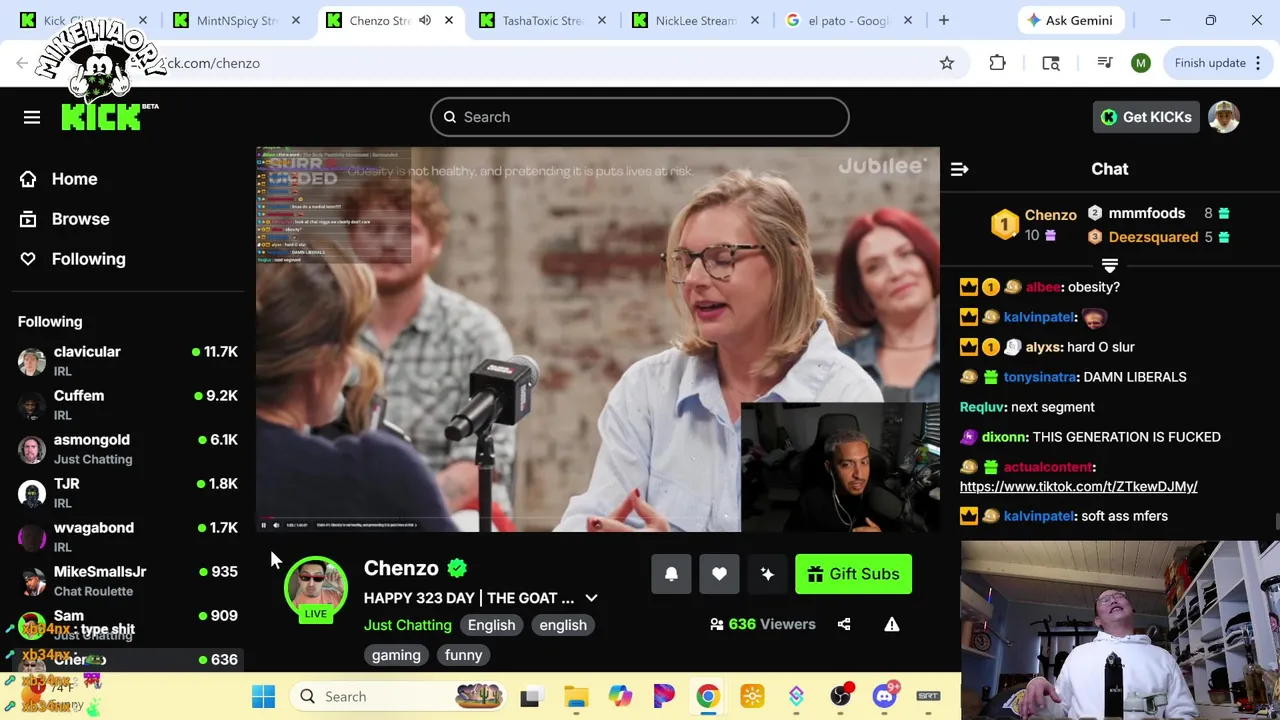1280x720 pixels.
Task: Click the Windows taskbar search box
Action: pos(400,696)
